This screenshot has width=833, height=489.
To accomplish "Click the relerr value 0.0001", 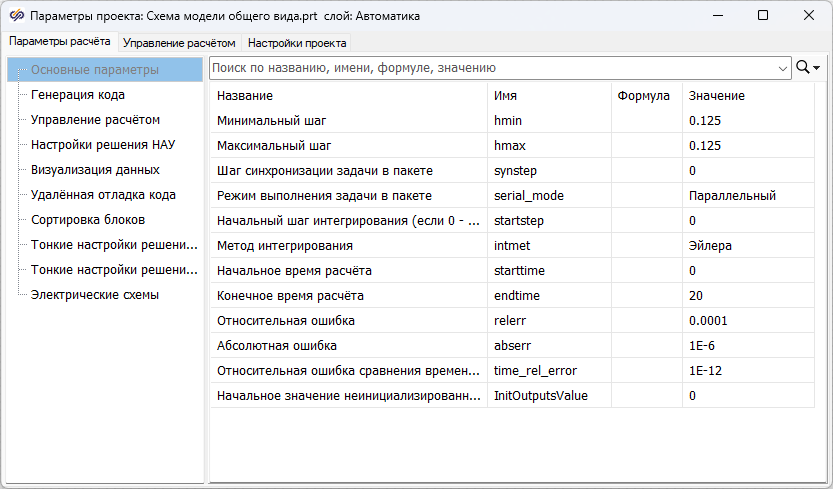I will 708,321.
